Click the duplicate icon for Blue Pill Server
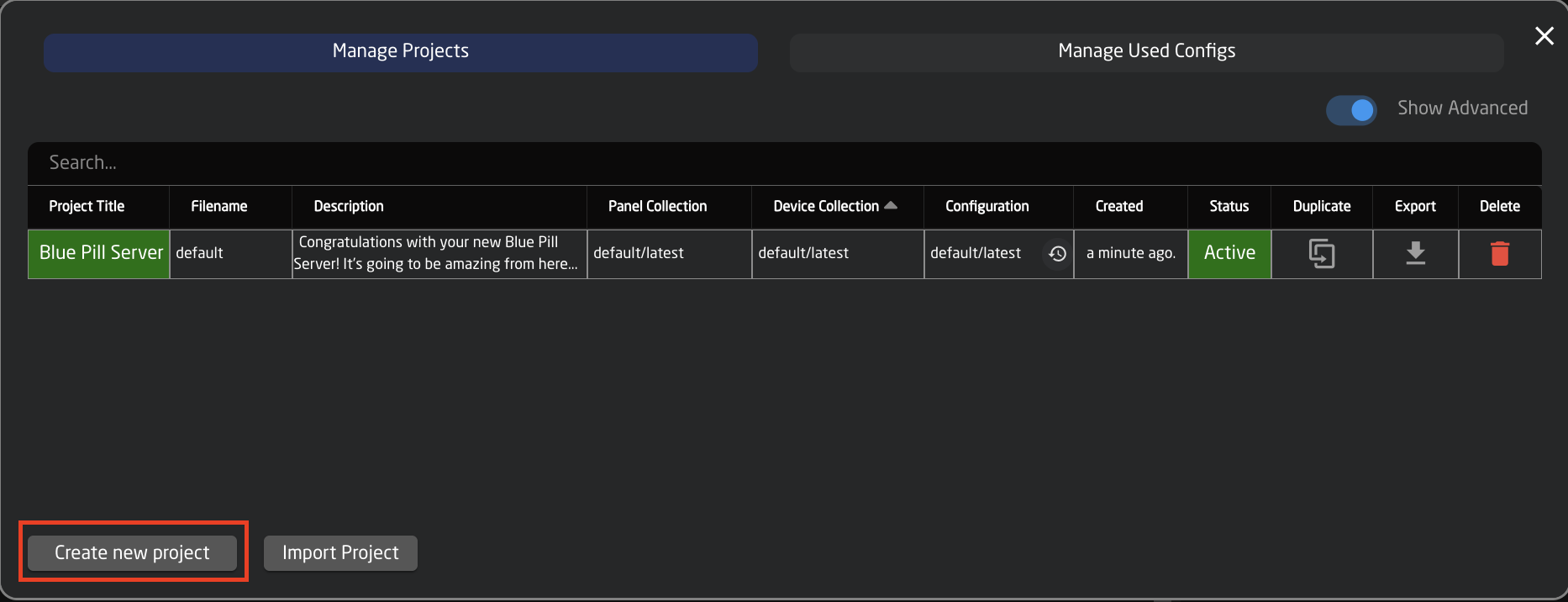 point(1322,254)
